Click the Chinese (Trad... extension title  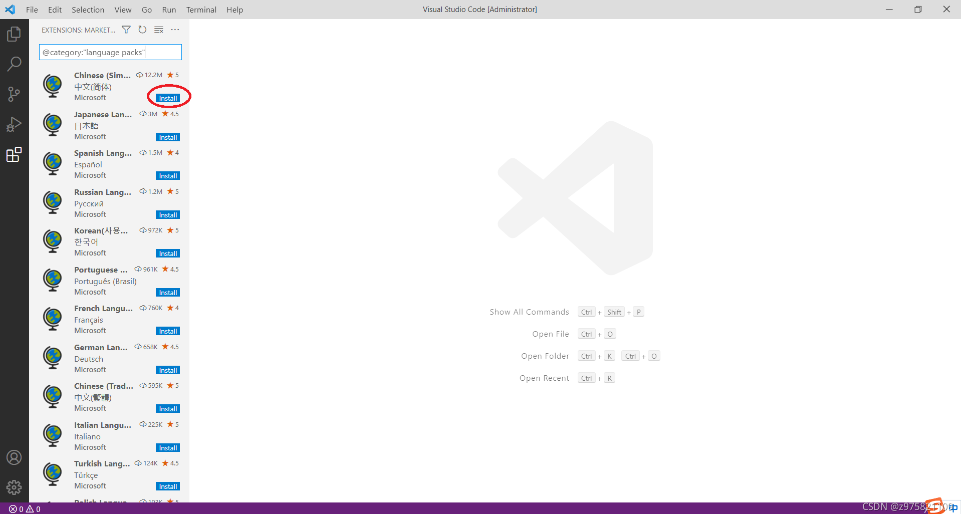pyautogui.click(x=104, y=386)
